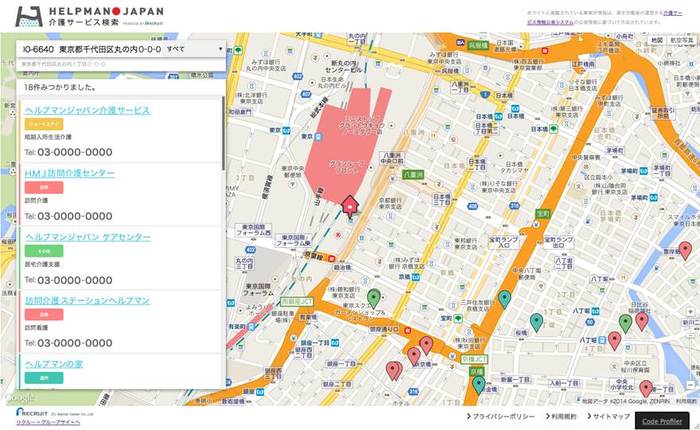Open the プライバシーポリシー footer link
This screenshot has width=700, height=430.
(x=501, y=416)
